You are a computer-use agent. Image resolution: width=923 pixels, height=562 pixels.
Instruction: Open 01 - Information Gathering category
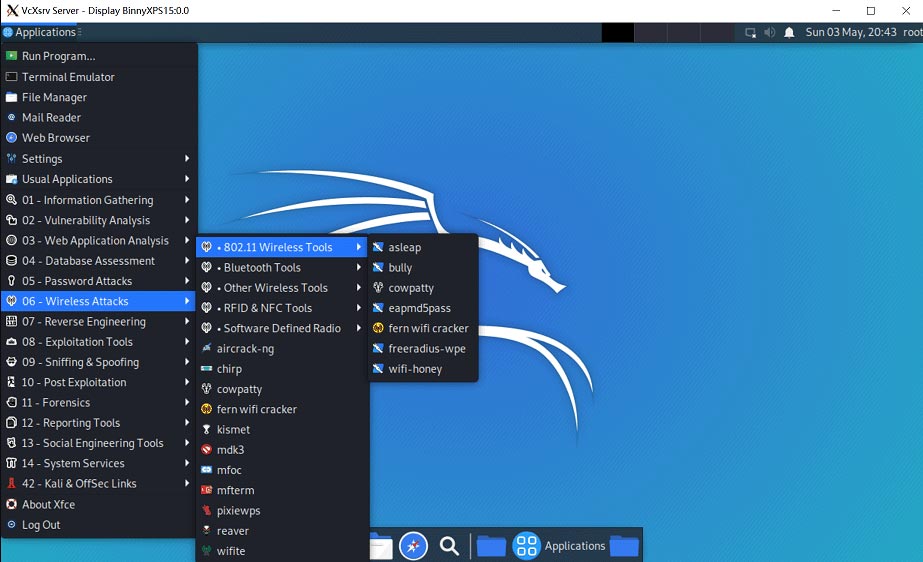pos(99,200)
